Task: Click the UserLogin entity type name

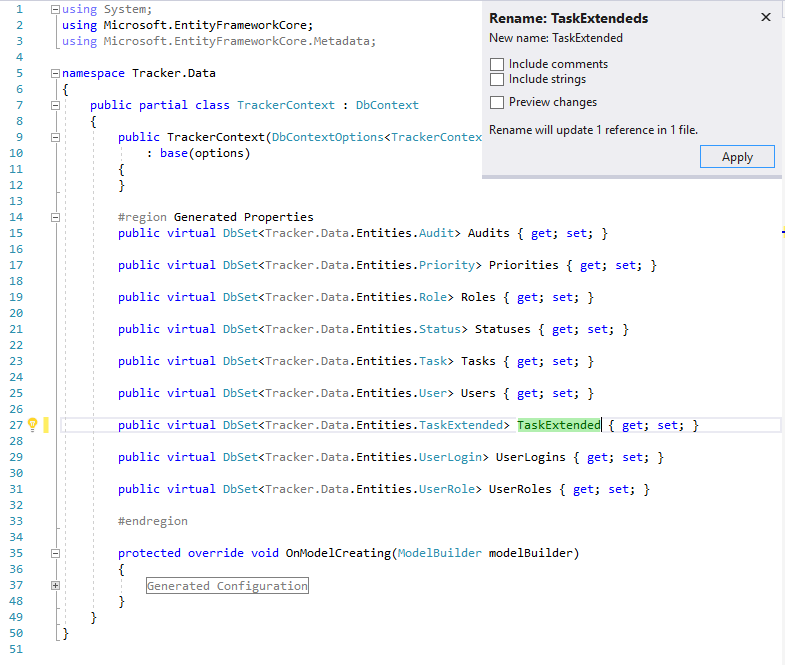Action: [x=450, y=457]
